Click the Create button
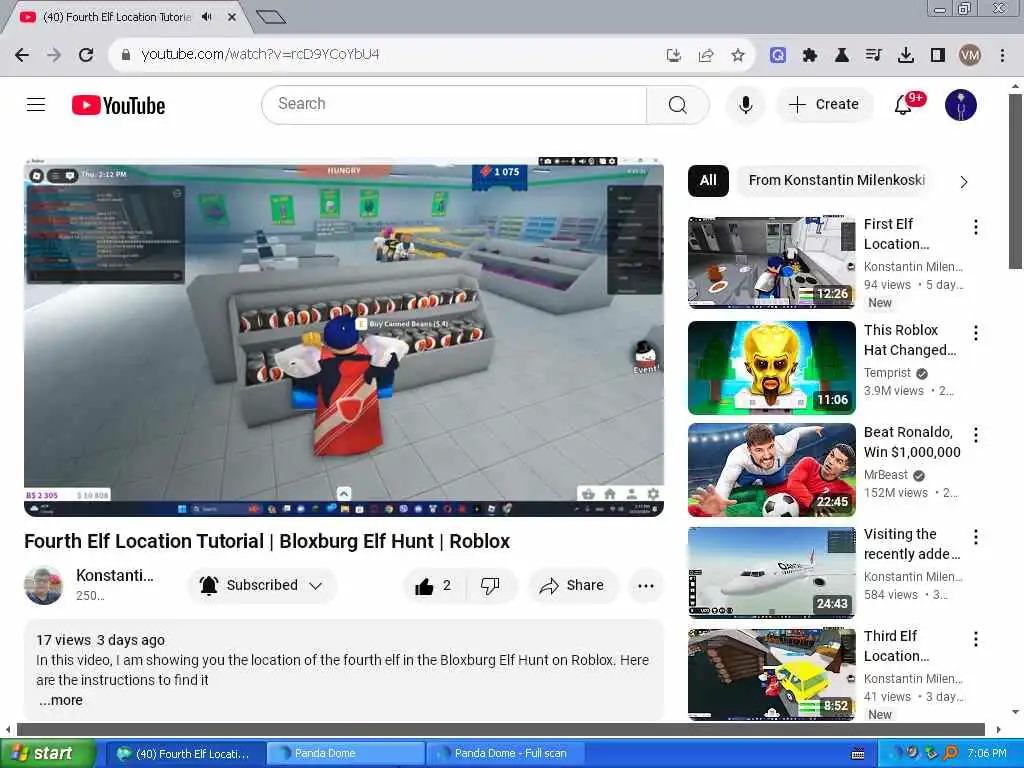 pos(824,104)
